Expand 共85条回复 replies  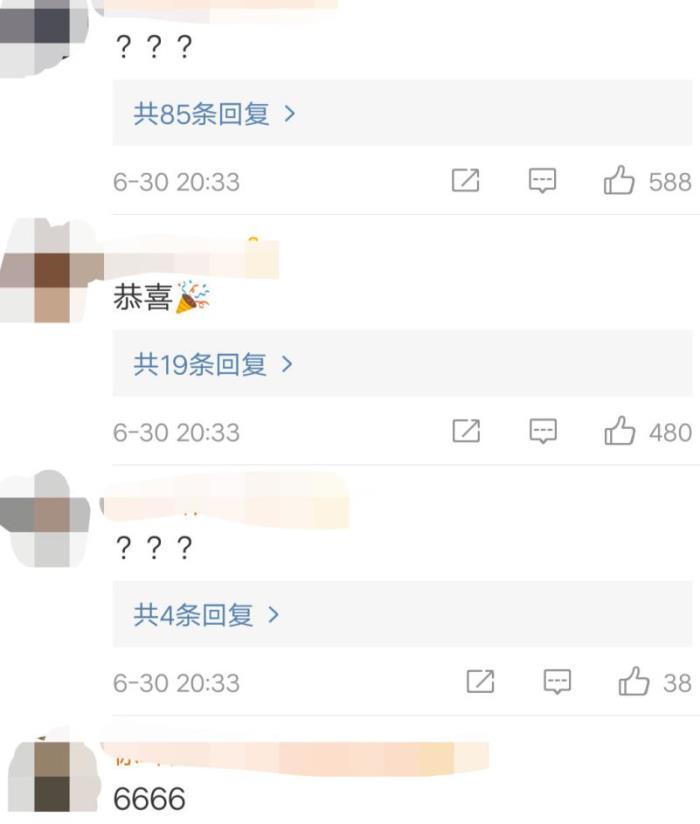click(214, 114)
